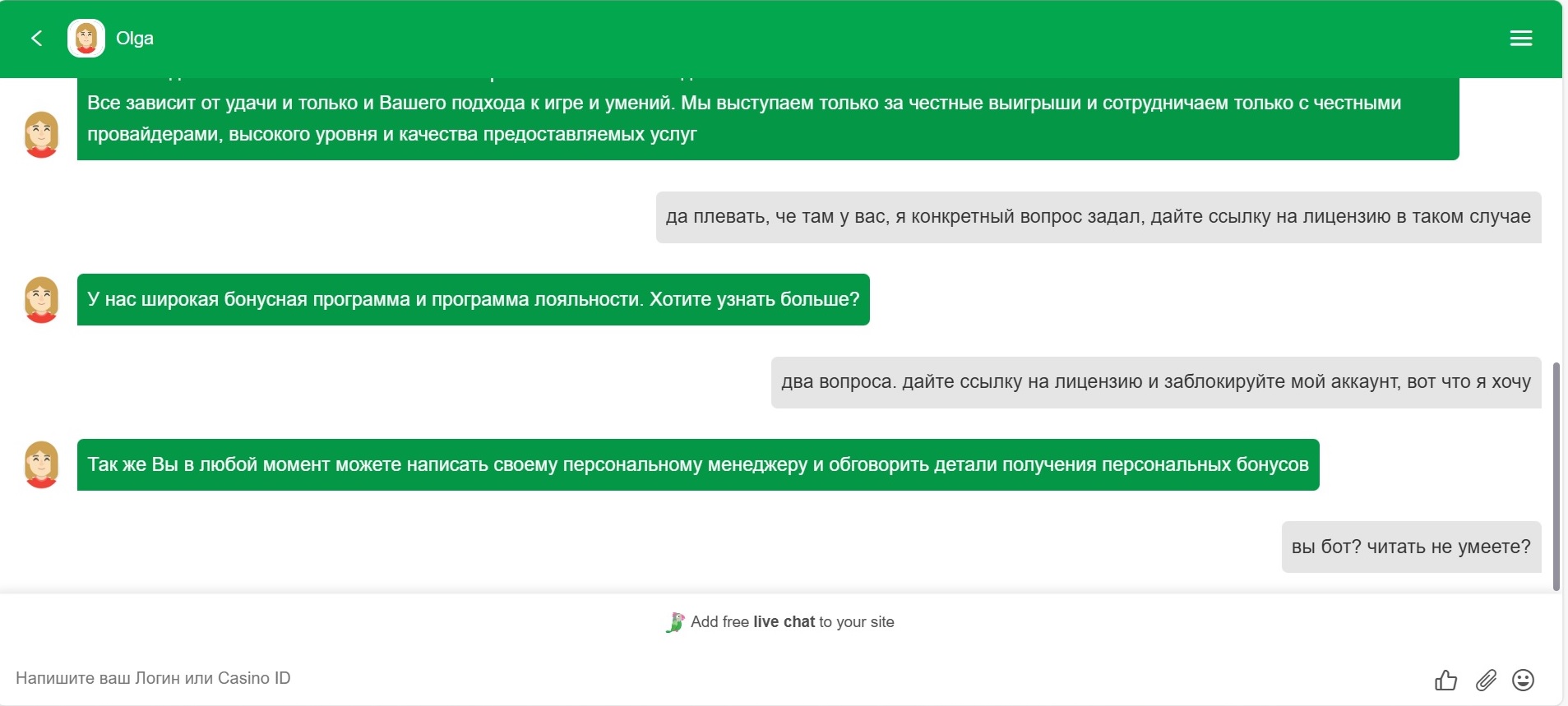Click avatar beside the personal manager message
The height and width of the screenshot is (706, 1568).
[x=41, y=464]
